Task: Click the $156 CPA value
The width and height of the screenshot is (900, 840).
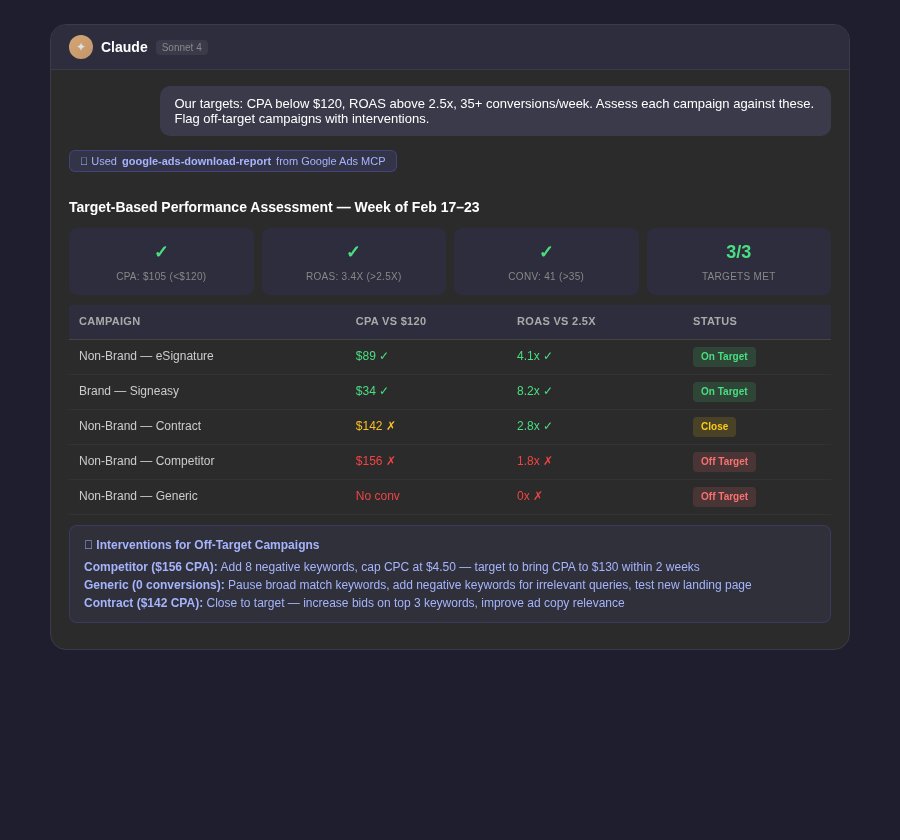Action: pos(375,461)
